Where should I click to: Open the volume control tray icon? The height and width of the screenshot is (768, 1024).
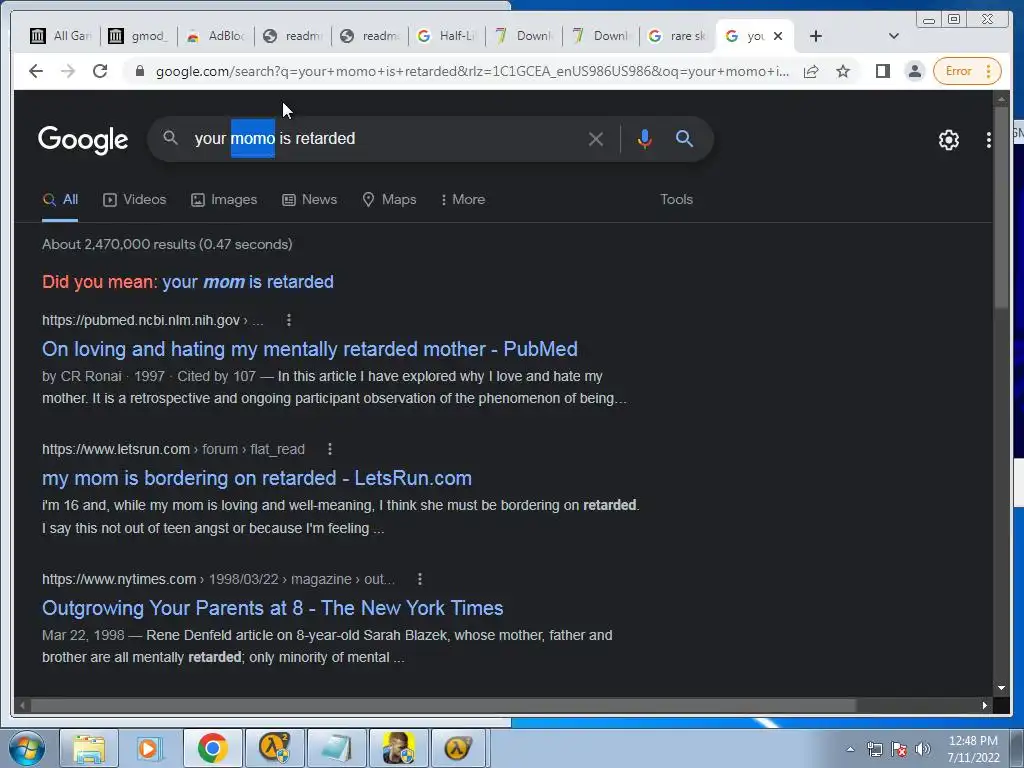(923, 749)
